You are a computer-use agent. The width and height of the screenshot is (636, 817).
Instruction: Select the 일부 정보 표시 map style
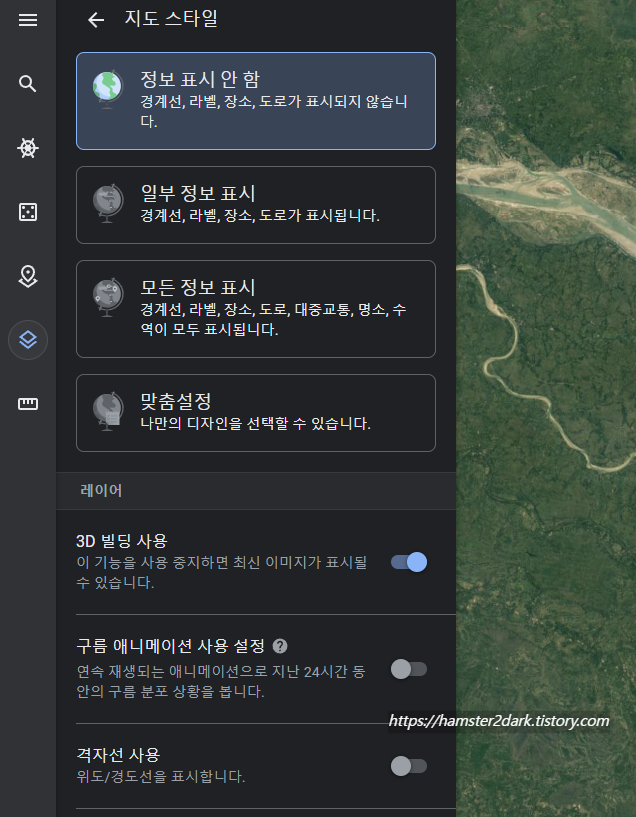[x=256, y=205]
